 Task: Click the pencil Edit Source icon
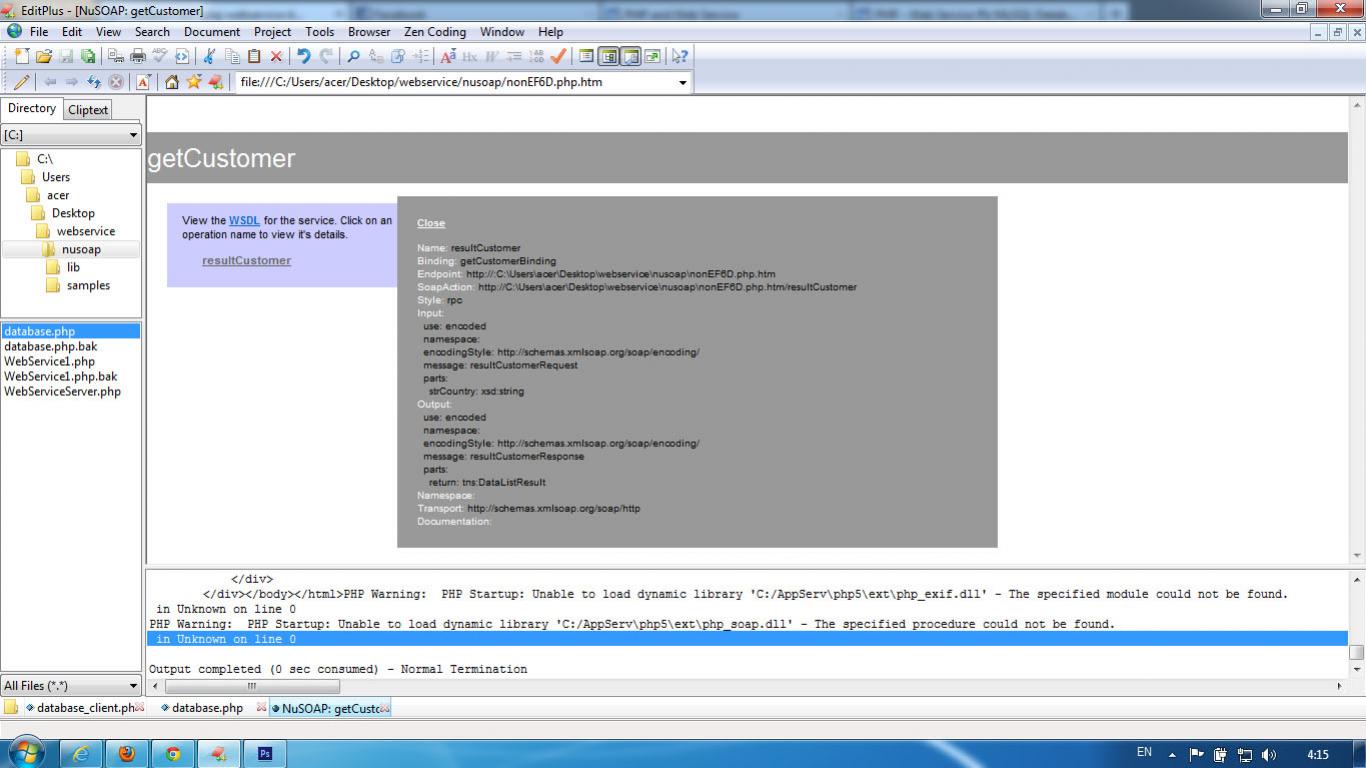(20, 82)
